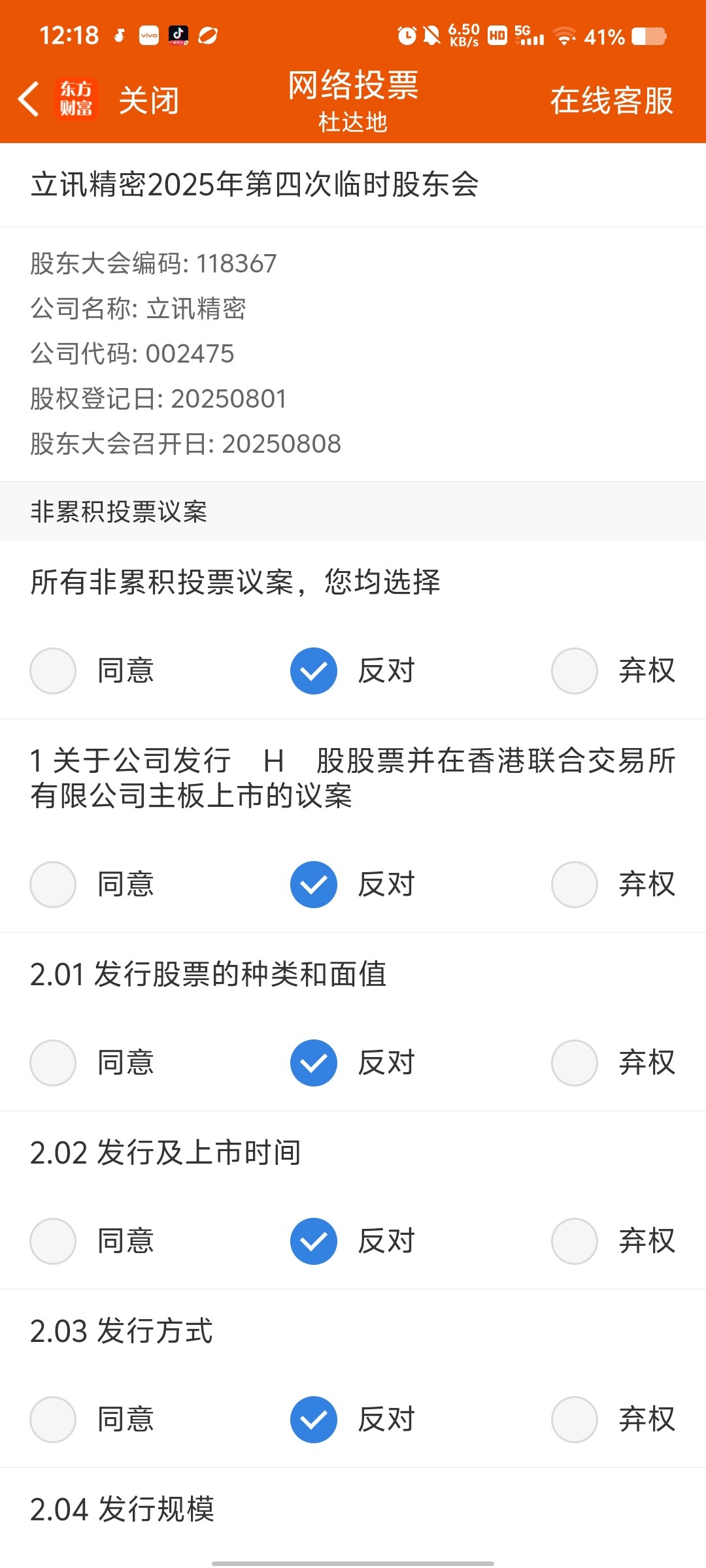The height and width of the screenshot is (1568, 706).
Task: Open 在线客服 online support
Action: [x=612, y=101]
